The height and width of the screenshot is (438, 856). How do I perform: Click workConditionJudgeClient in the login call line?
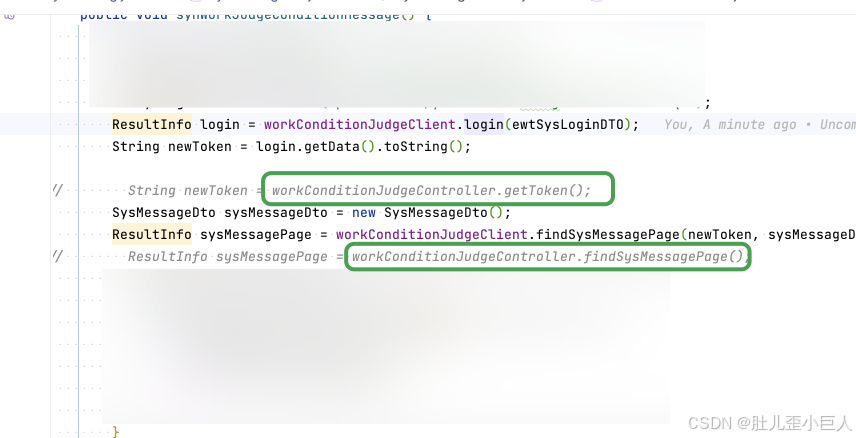click(x=360, y=125)
